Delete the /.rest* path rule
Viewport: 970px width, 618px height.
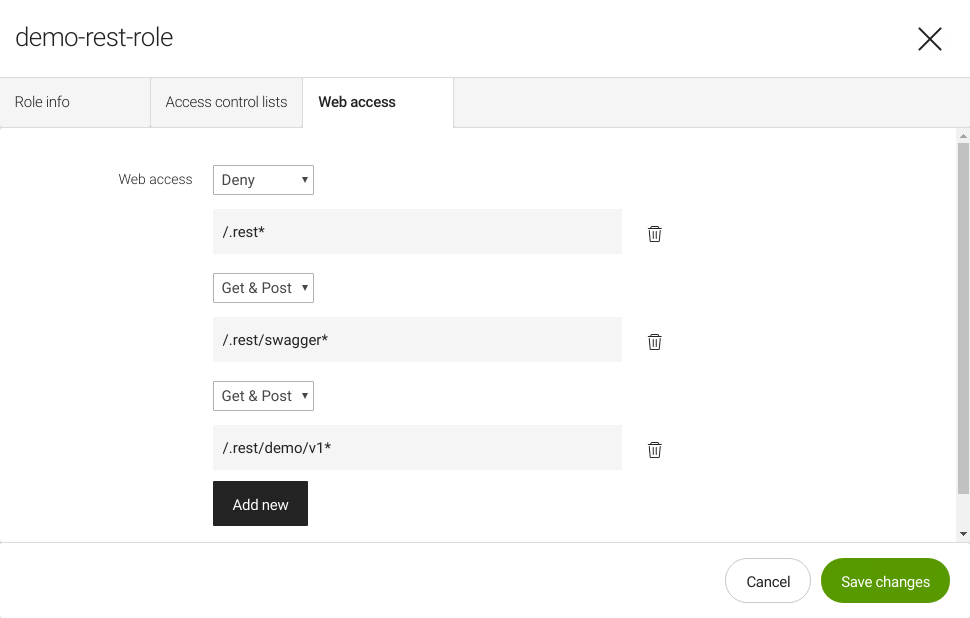[x=655, y=233]
